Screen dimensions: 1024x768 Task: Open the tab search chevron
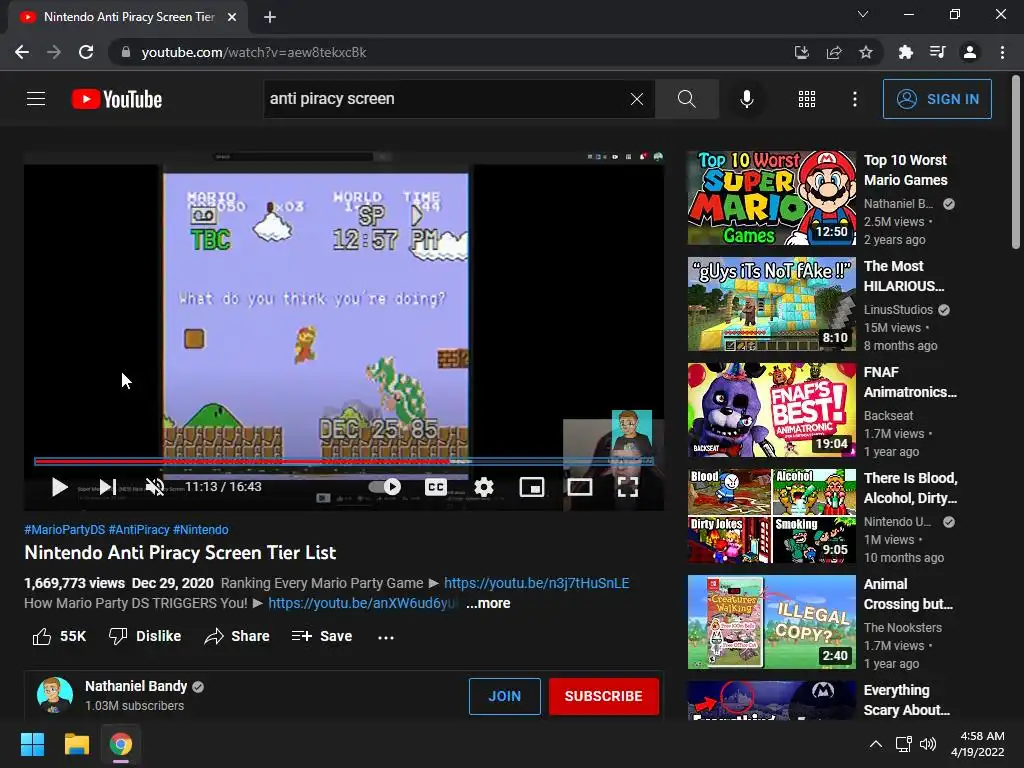click(x=863, y=14)
